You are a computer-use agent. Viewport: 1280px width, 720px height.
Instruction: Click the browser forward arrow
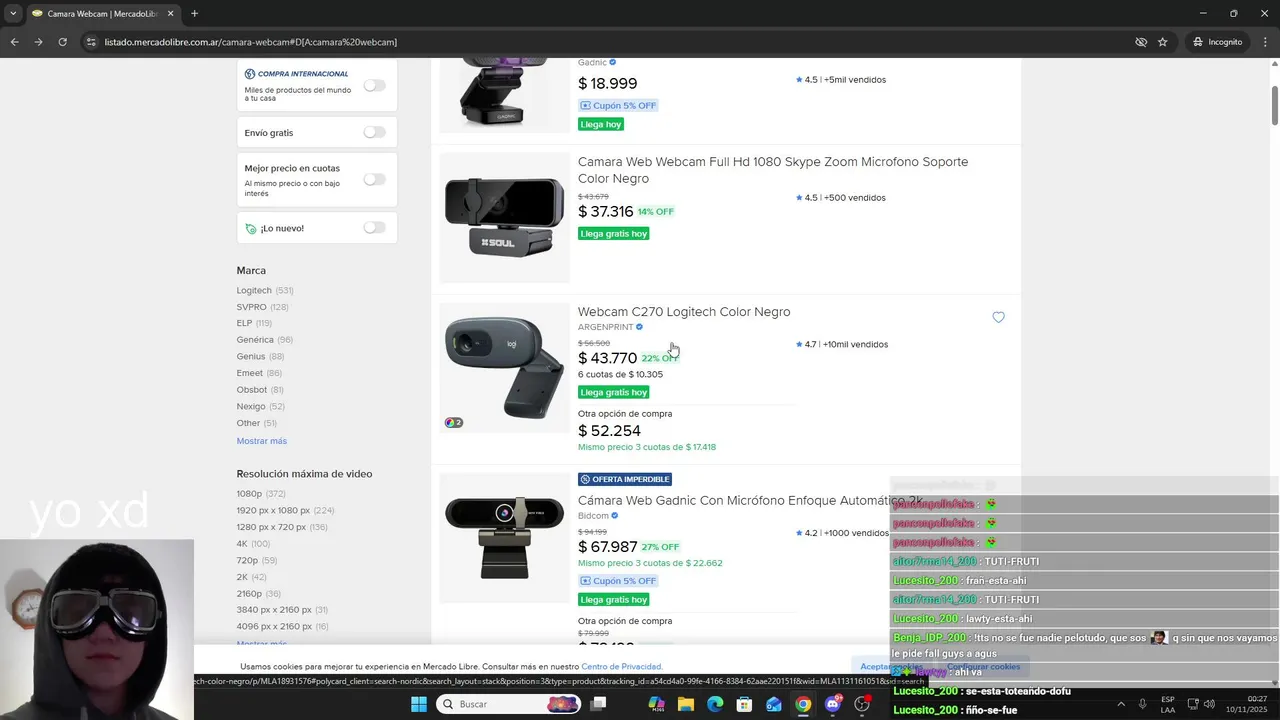[x=38, y=42]
